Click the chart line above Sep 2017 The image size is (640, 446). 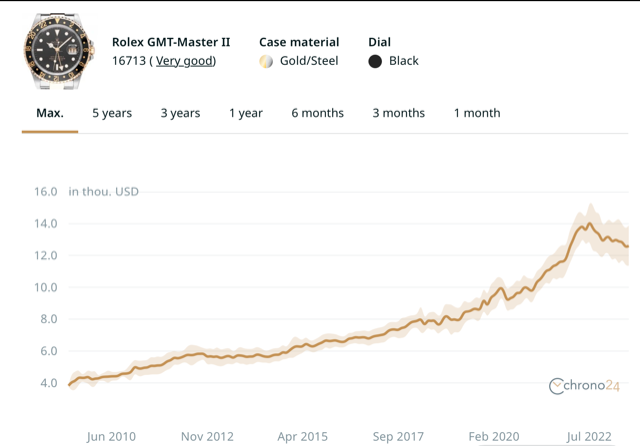tap(398, 326)
